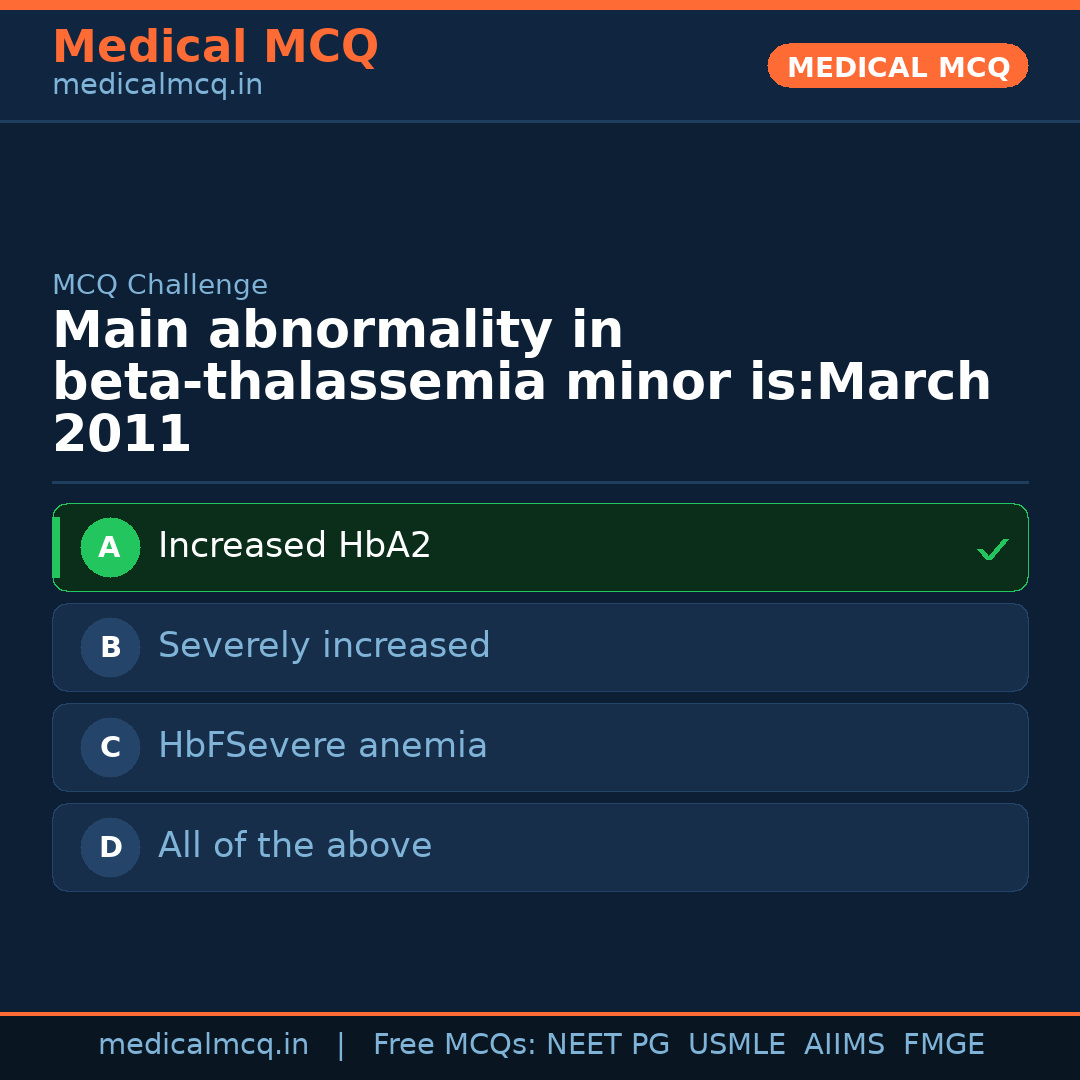Click the B option circle
The height and width of the screenshot is (1080, 1080).
pyautogui.click(x=110, y=647)
